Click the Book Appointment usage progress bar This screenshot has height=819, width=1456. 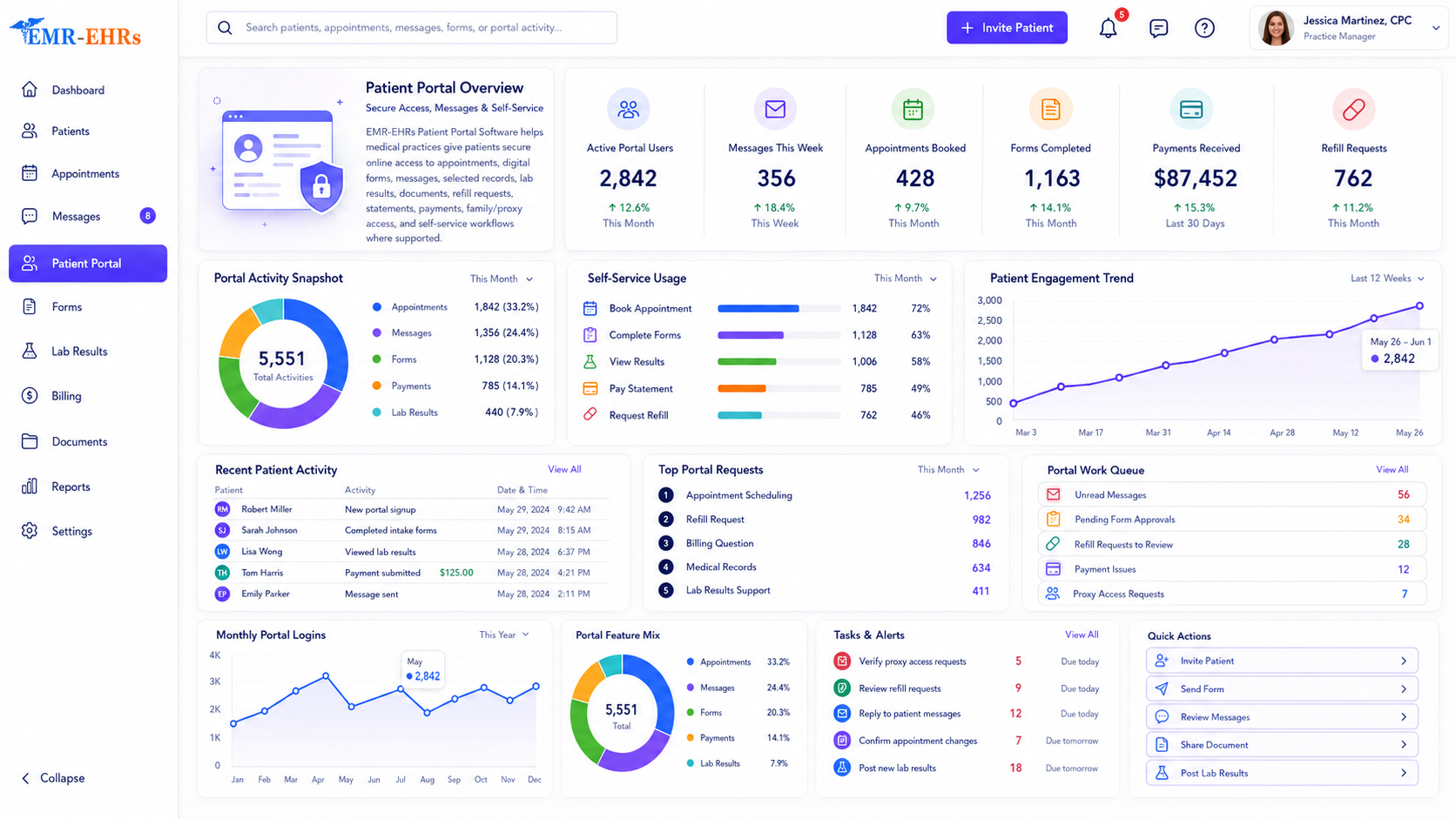coord(779,309)
